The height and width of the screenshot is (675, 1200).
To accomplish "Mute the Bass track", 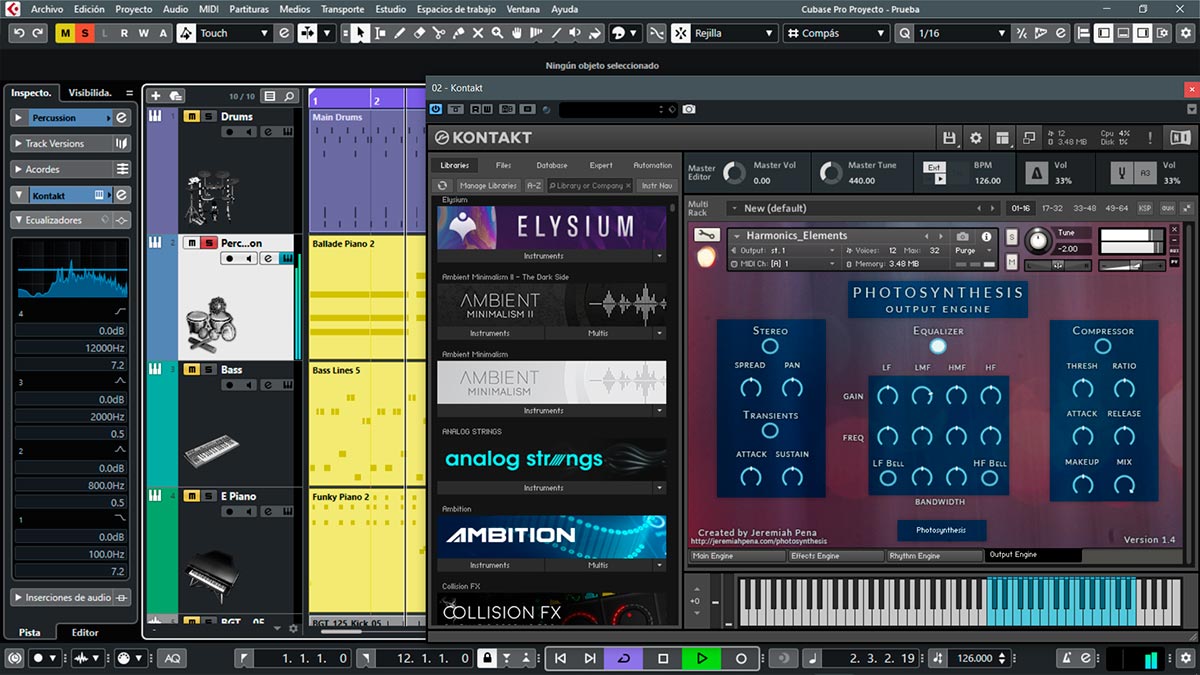I will click(190, 369).
